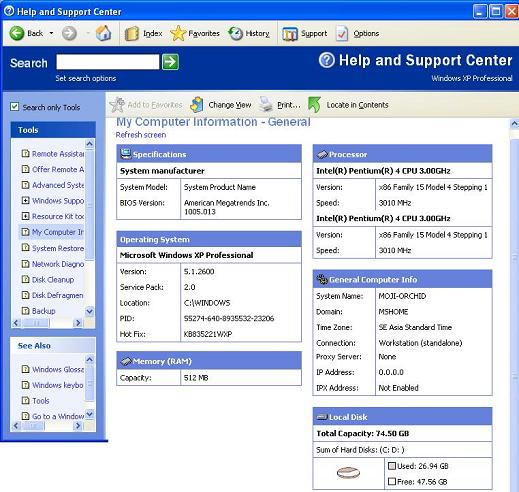Open Windows Glossary under See Also
This screenshot has width=519, height=492.
click(58, 369)
